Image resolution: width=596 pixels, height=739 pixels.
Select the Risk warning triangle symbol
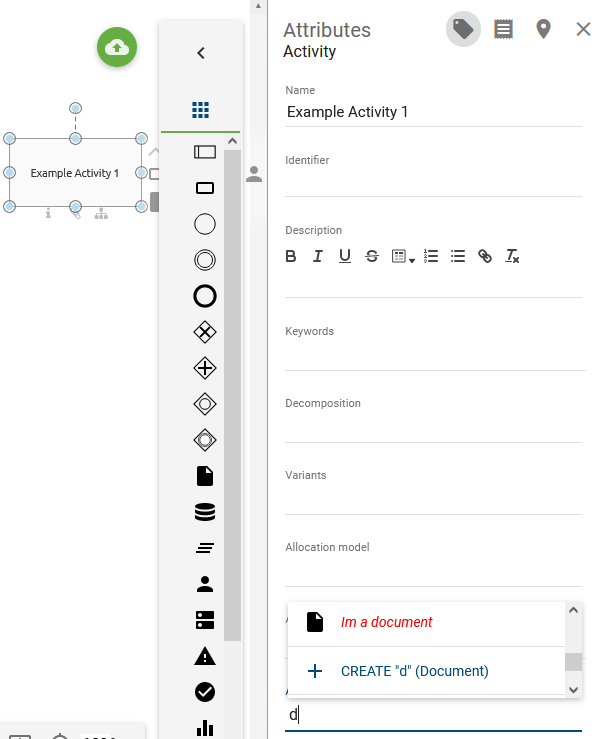point(205,656)
